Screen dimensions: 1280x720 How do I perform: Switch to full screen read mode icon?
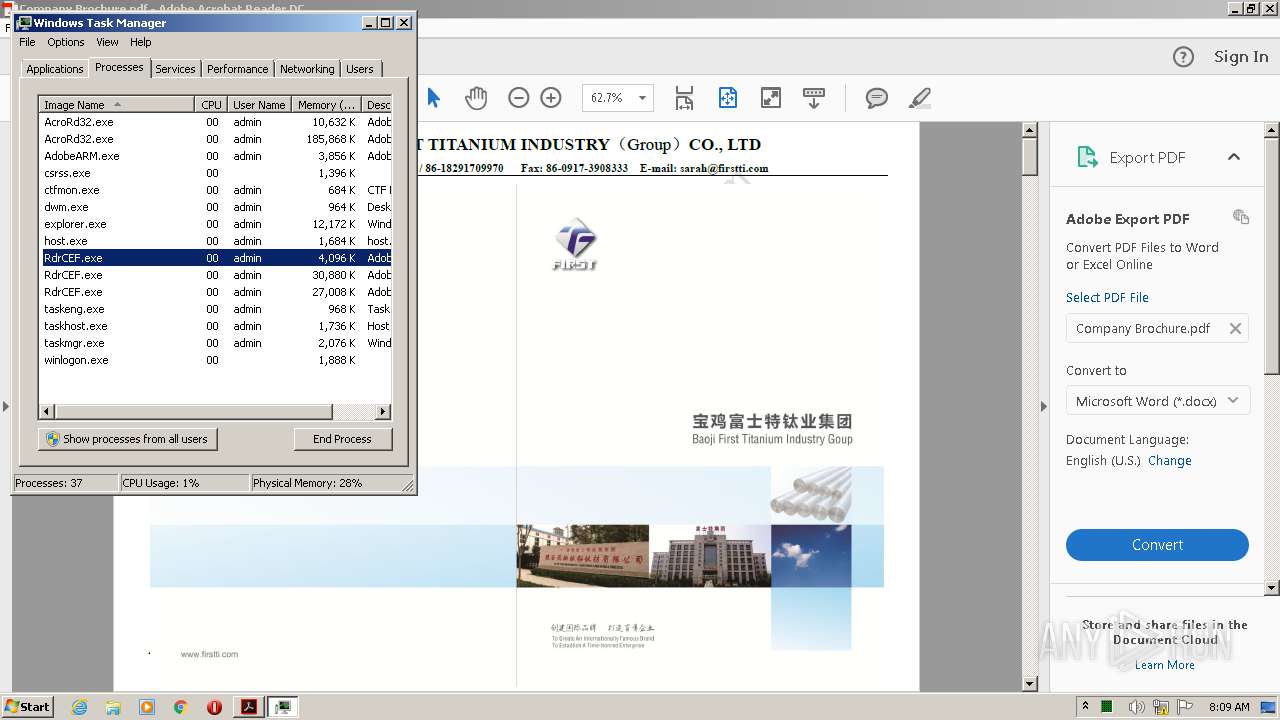771,98
